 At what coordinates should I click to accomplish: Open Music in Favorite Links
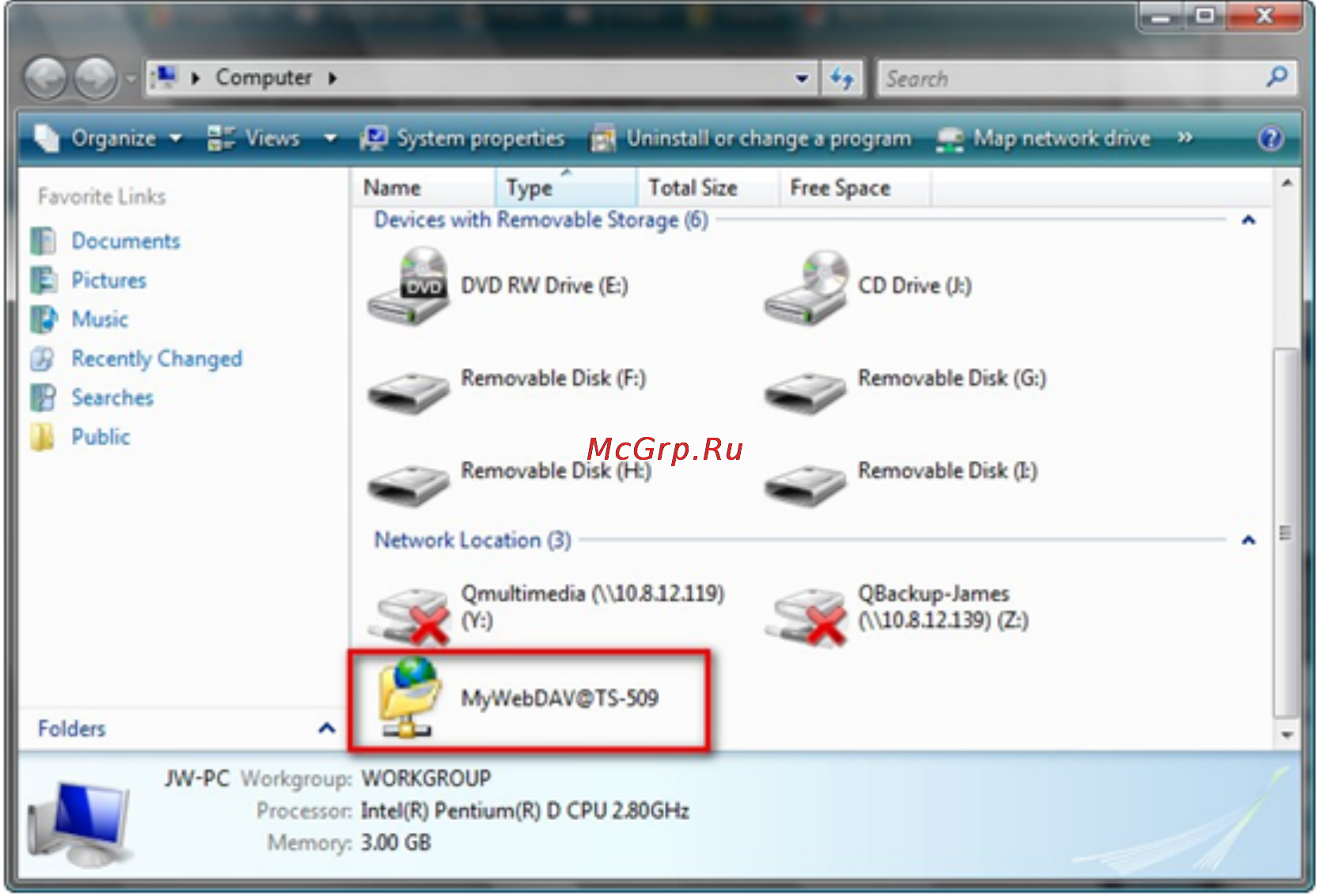(x=100, y=319)
